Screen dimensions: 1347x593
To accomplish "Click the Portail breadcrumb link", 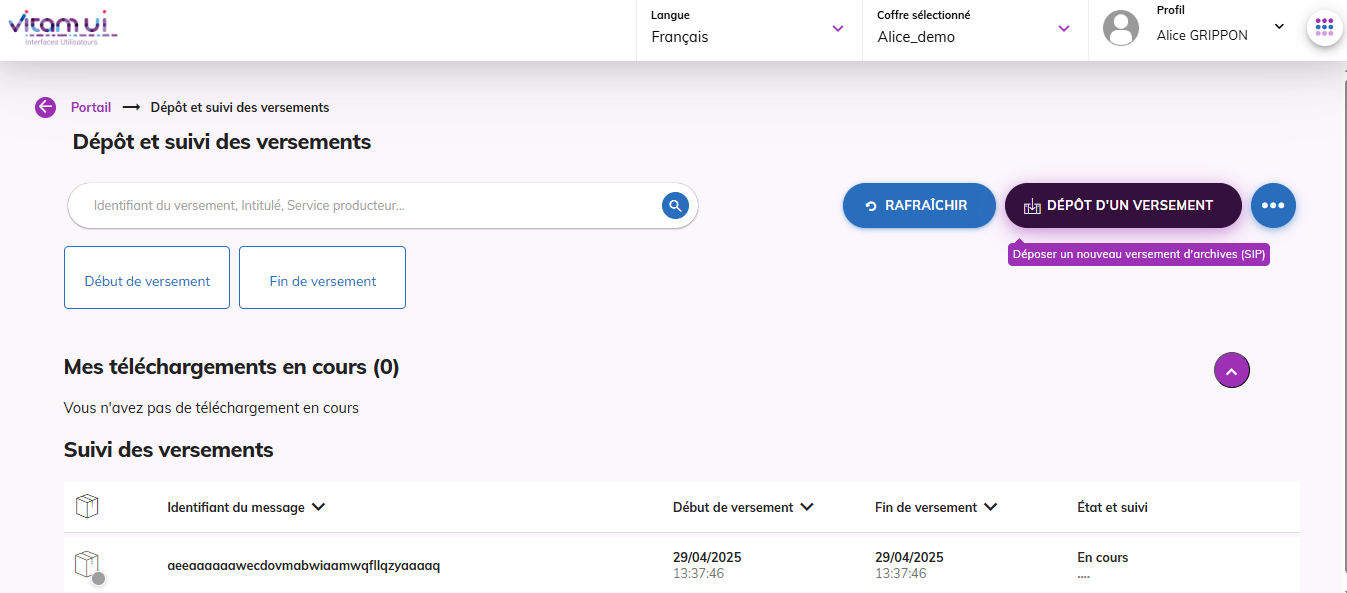I will [91, 107].
